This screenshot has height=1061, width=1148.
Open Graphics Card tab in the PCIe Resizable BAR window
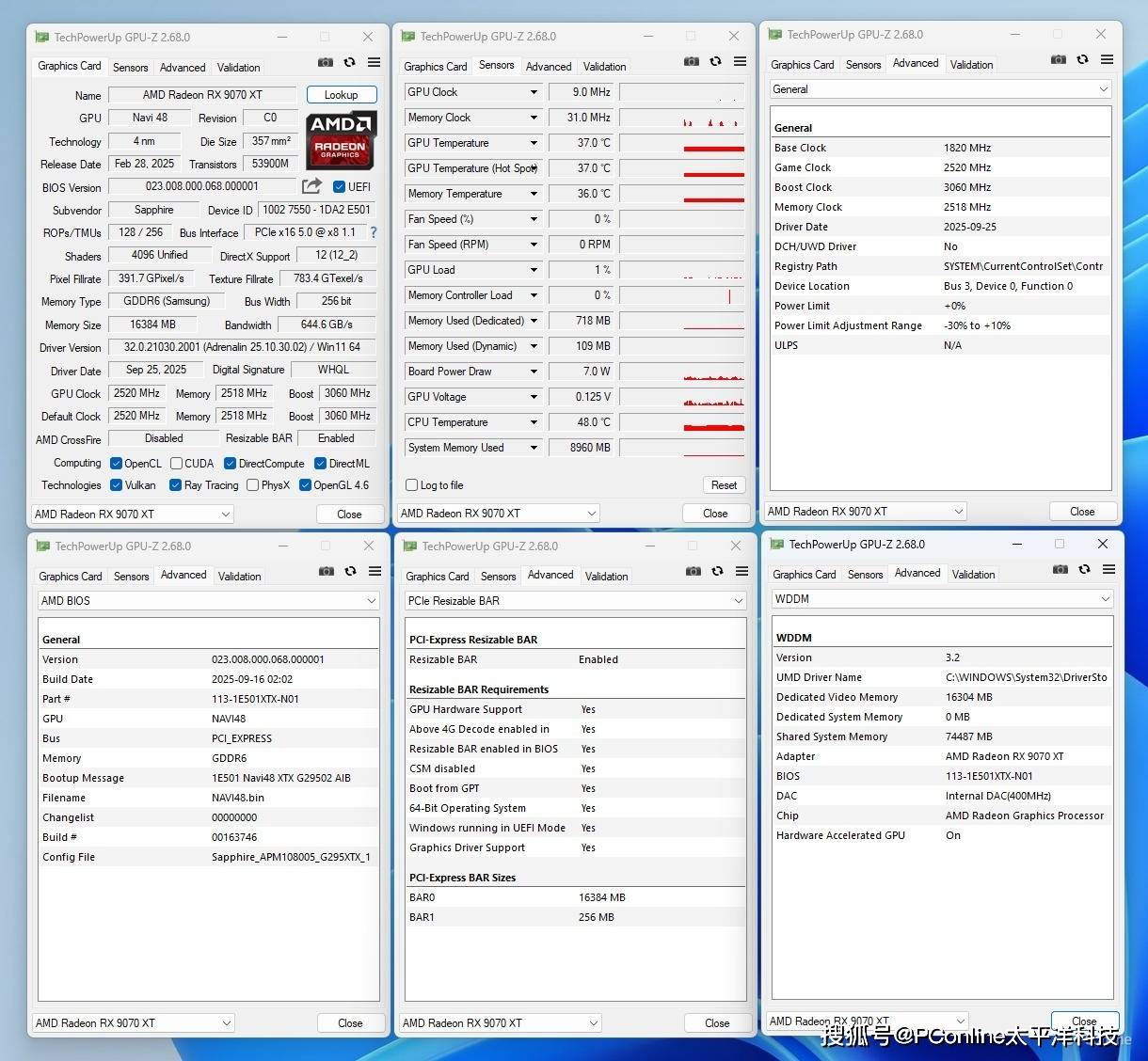click(x=438, y=576)
